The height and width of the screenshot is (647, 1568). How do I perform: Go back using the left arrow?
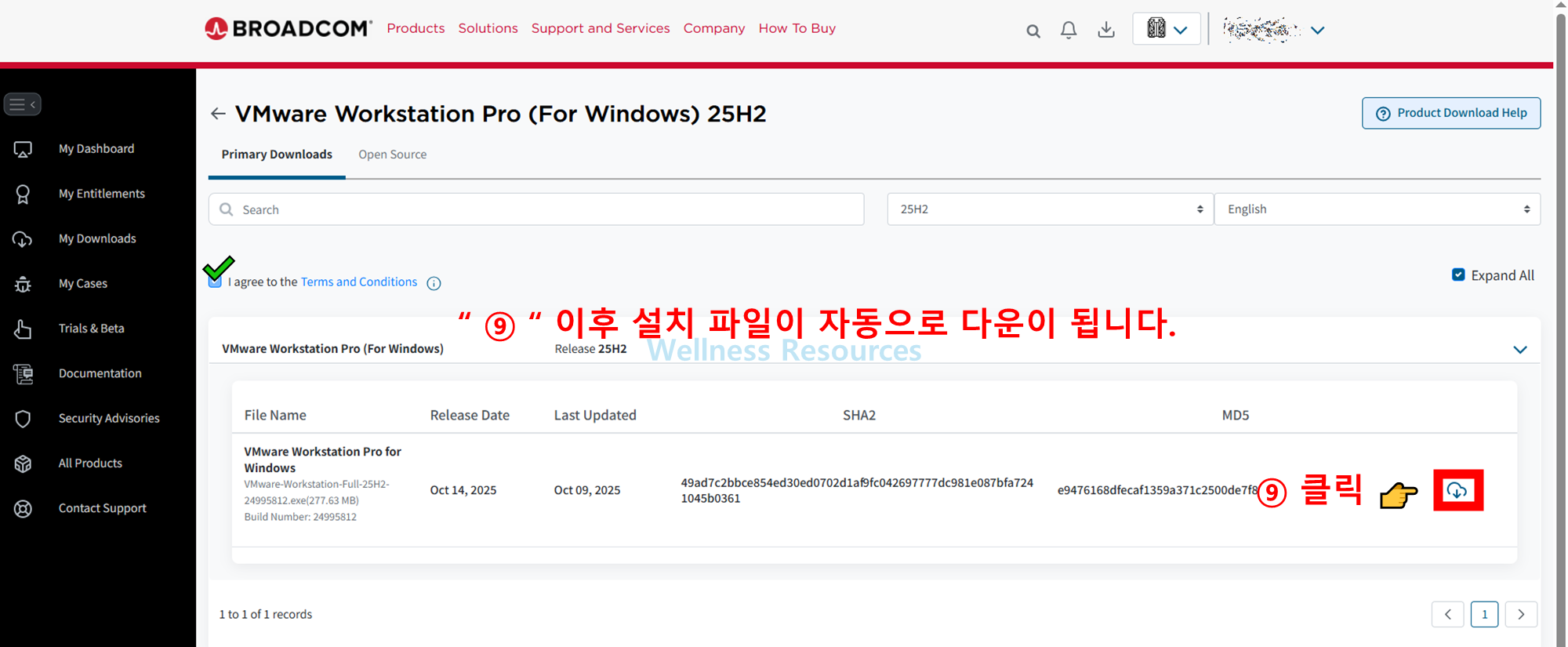point(218,114)
